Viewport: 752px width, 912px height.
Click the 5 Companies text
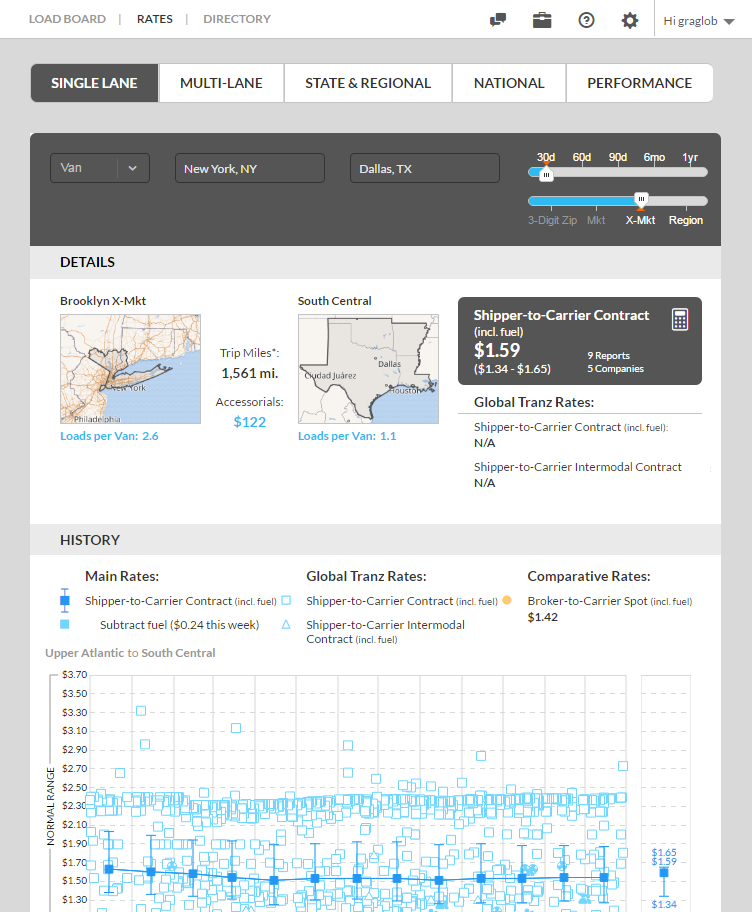pos(615,369)
